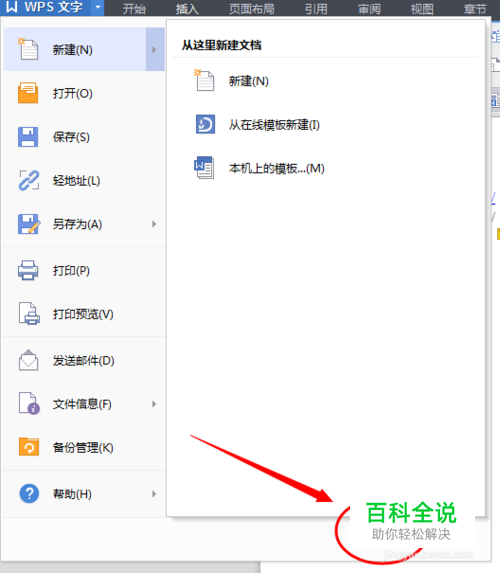Switch to the 审阅 ribbon tab
The width and height of the screenshot is (500, 573).
tap(369, 9)
